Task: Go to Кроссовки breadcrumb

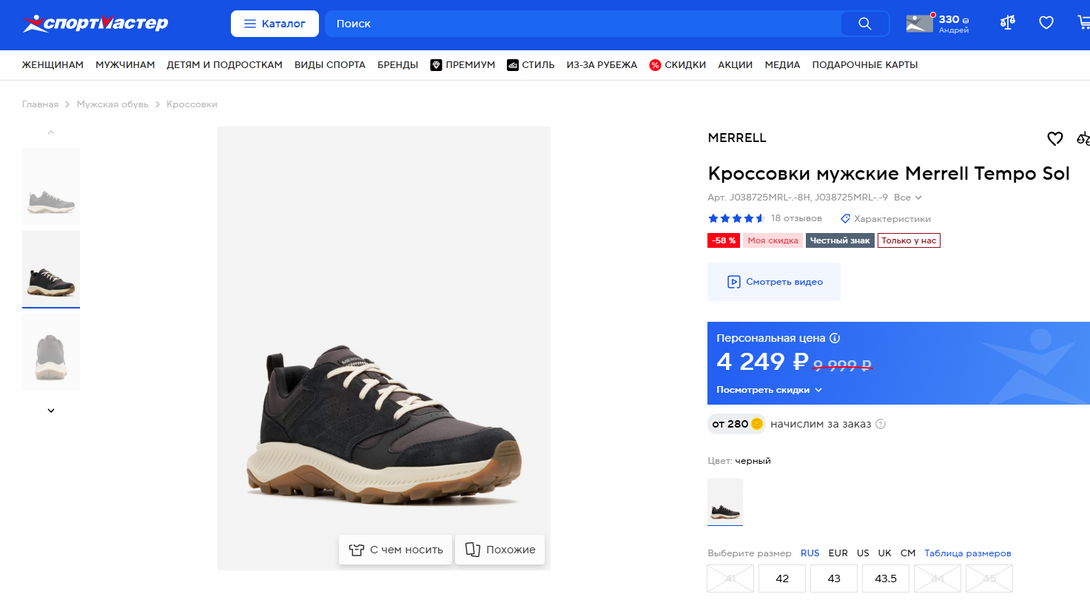Action: (192, 104)
